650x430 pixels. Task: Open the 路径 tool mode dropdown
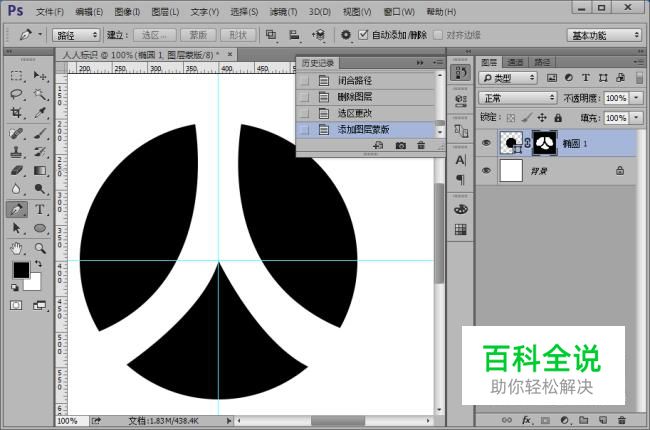(x=77, y=35)
